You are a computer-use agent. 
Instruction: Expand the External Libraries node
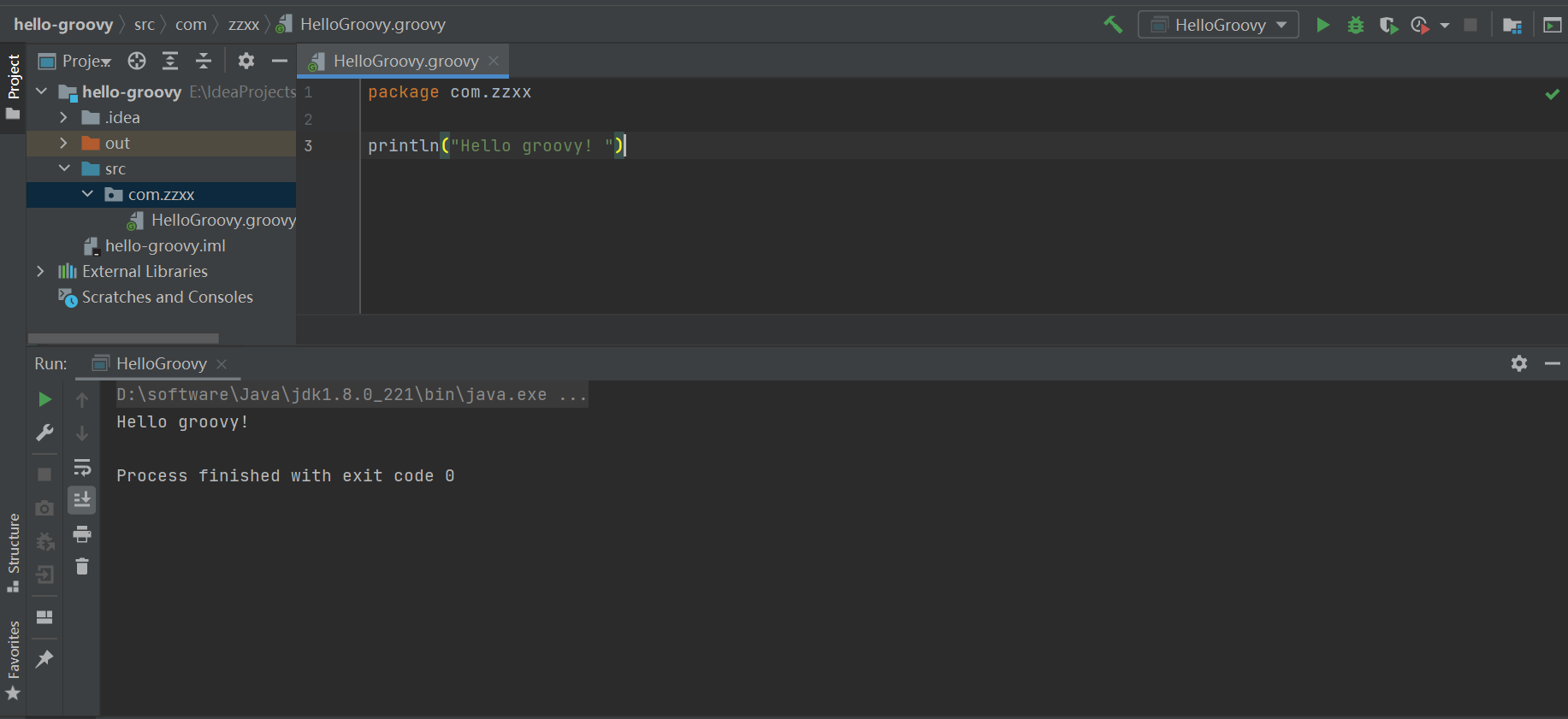pyautogui.click(x=40, y=271)
